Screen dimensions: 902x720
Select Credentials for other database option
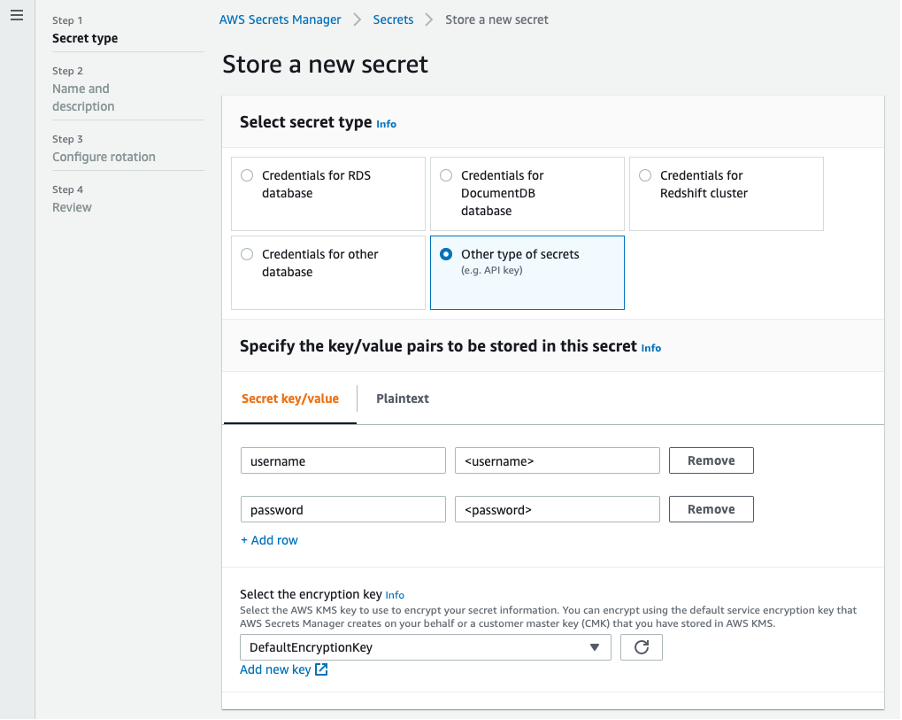pyautogui.click(x=247, y=255)
